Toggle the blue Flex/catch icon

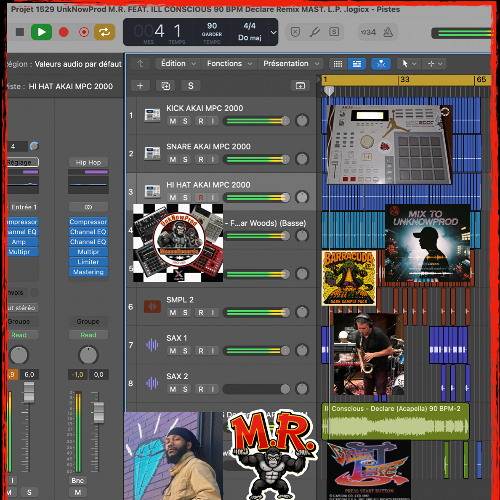click(381, 64)
